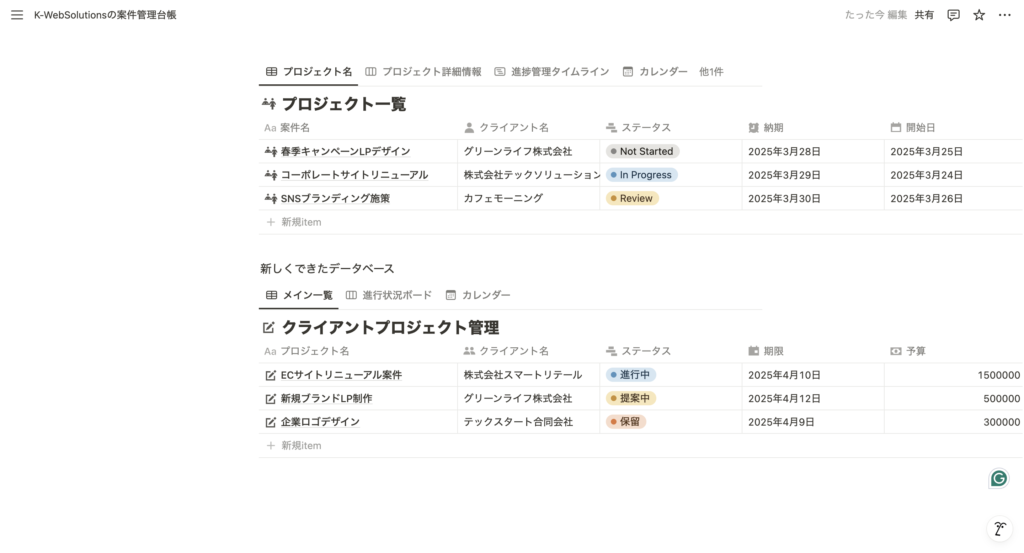This screenshot has height=553, width=1024.
Task: Switch to the プロジェクト詳細情報 tab
Action: (x=423, y=72)
